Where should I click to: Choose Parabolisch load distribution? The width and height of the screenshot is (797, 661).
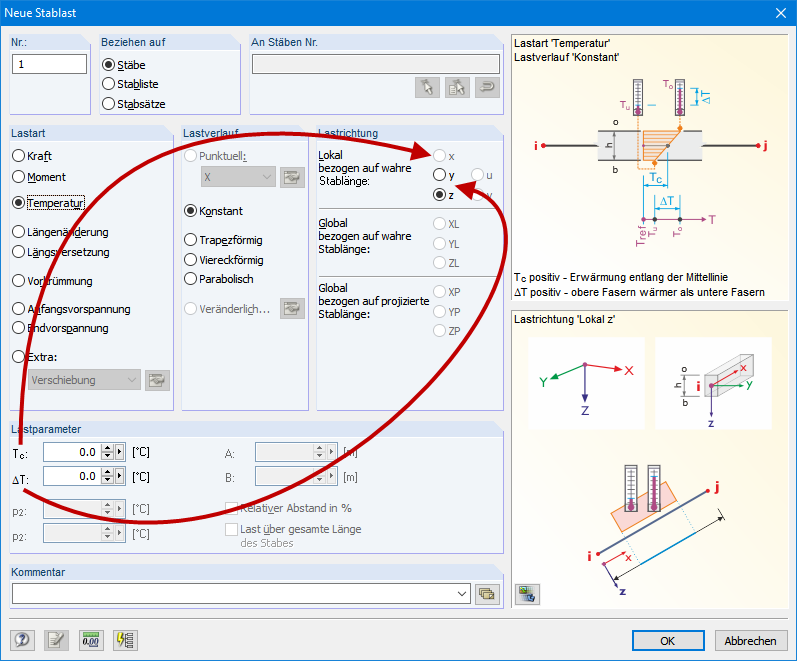(x=191, y=279)
